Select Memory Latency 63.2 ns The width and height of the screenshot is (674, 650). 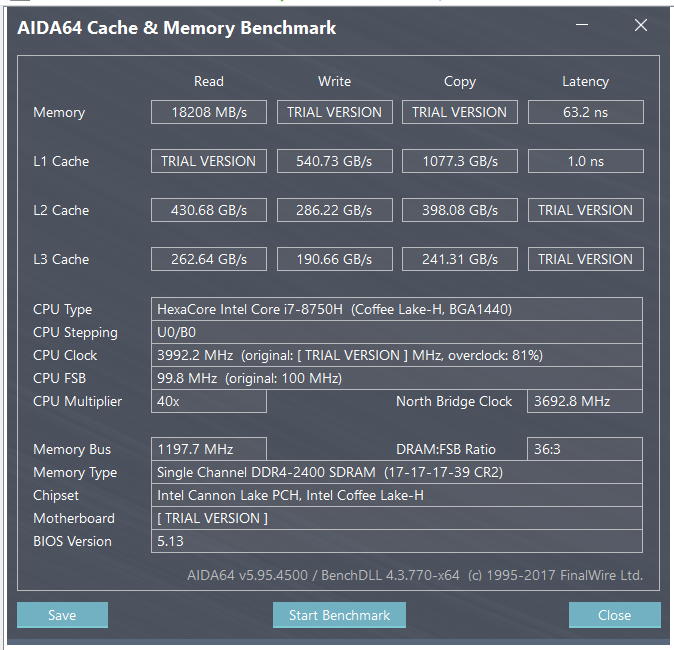(x=586, y=112)
